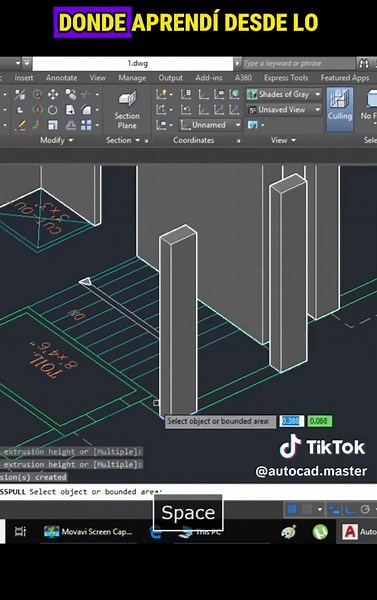Switch to the Manage ribbon tab

(x=132, y=78)
